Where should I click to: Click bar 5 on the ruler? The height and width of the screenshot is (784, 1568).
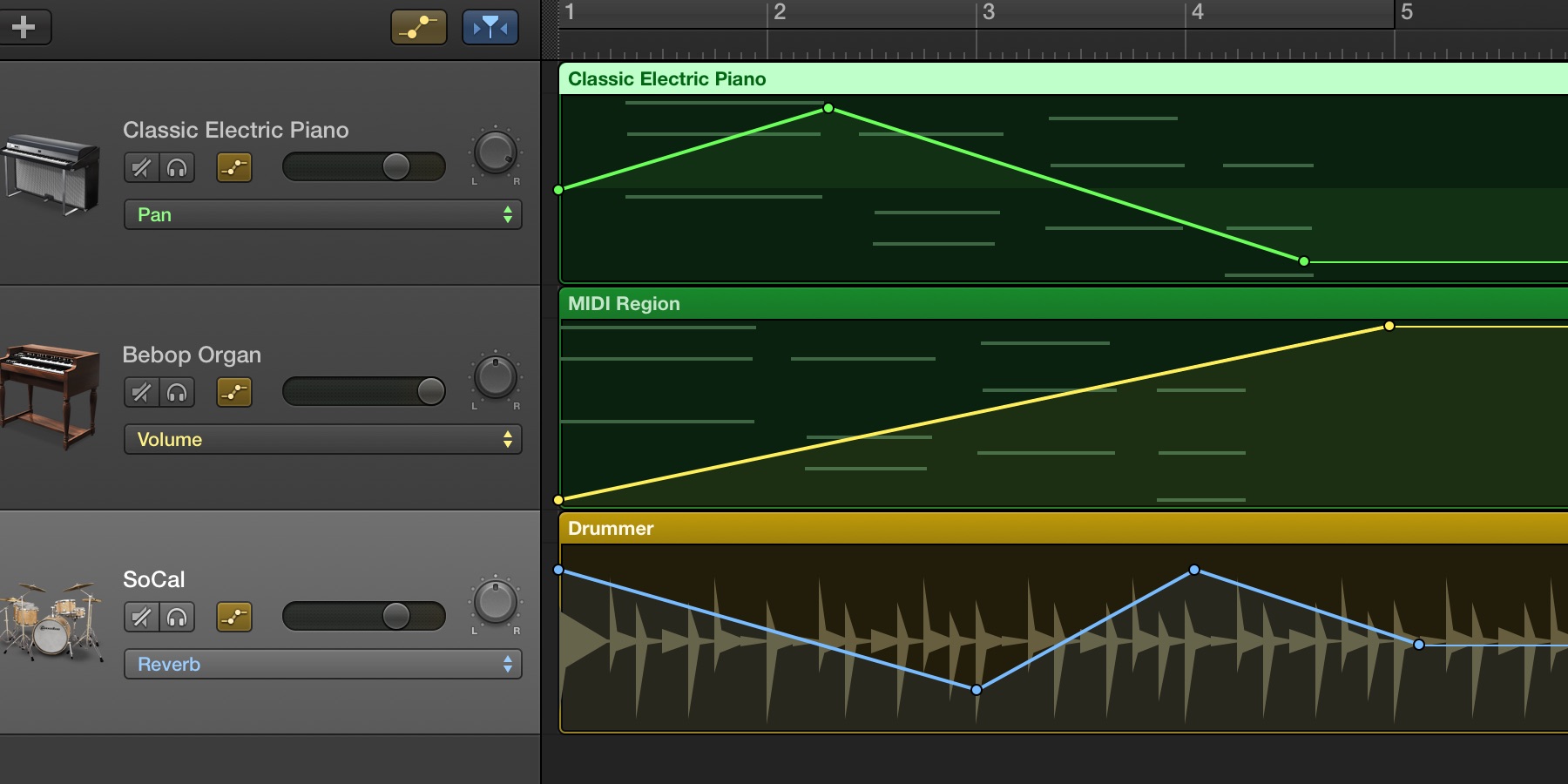(x=1407, y=12)
